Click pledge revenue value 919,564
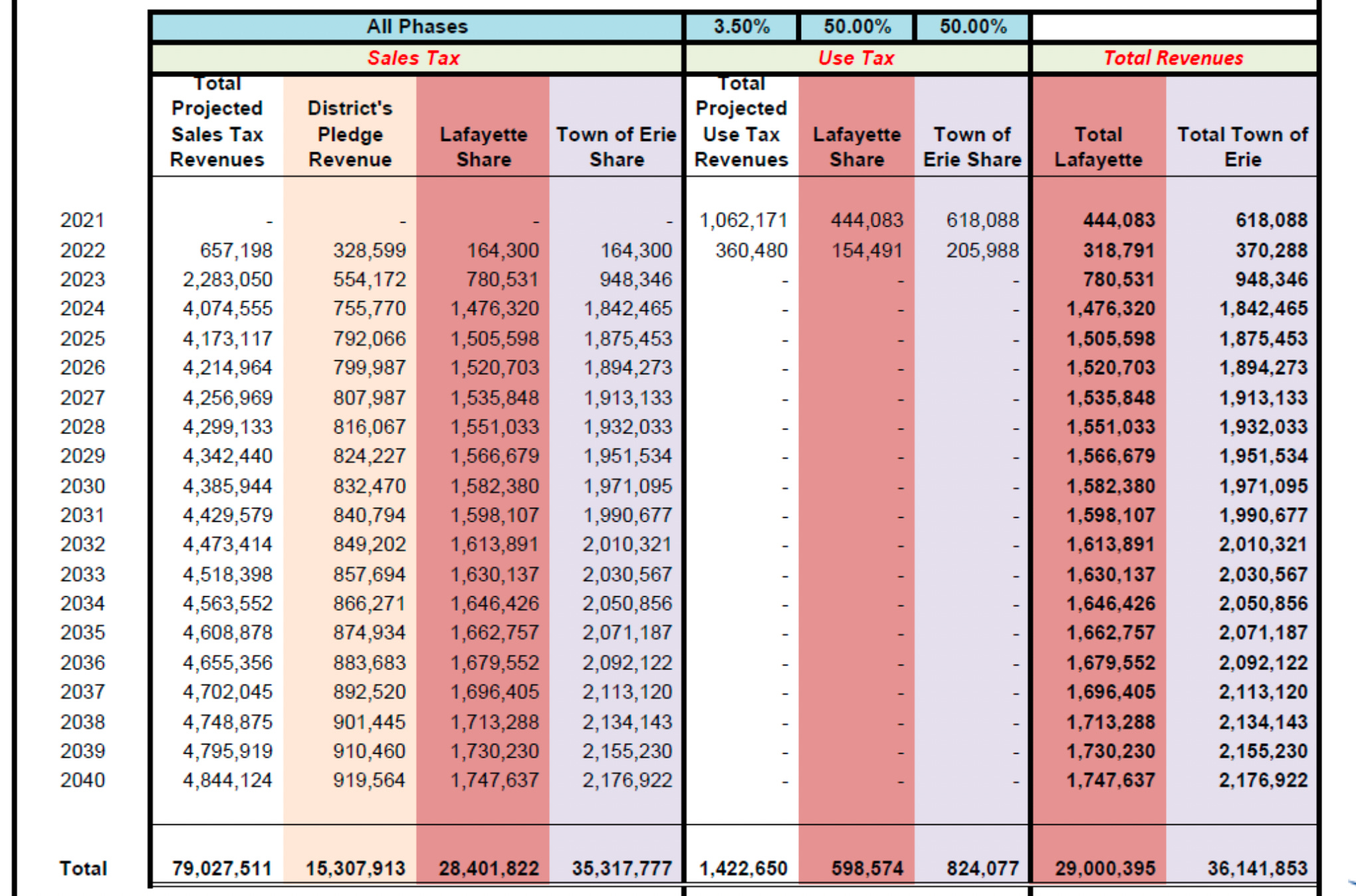The width and height of the screenshot is (1356, 896). 370,781
